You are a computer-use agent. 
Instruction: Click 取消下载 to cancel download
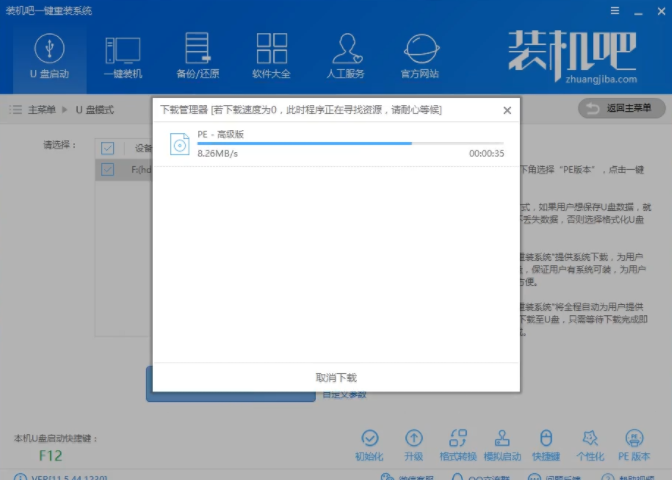(x=336, y=378)
